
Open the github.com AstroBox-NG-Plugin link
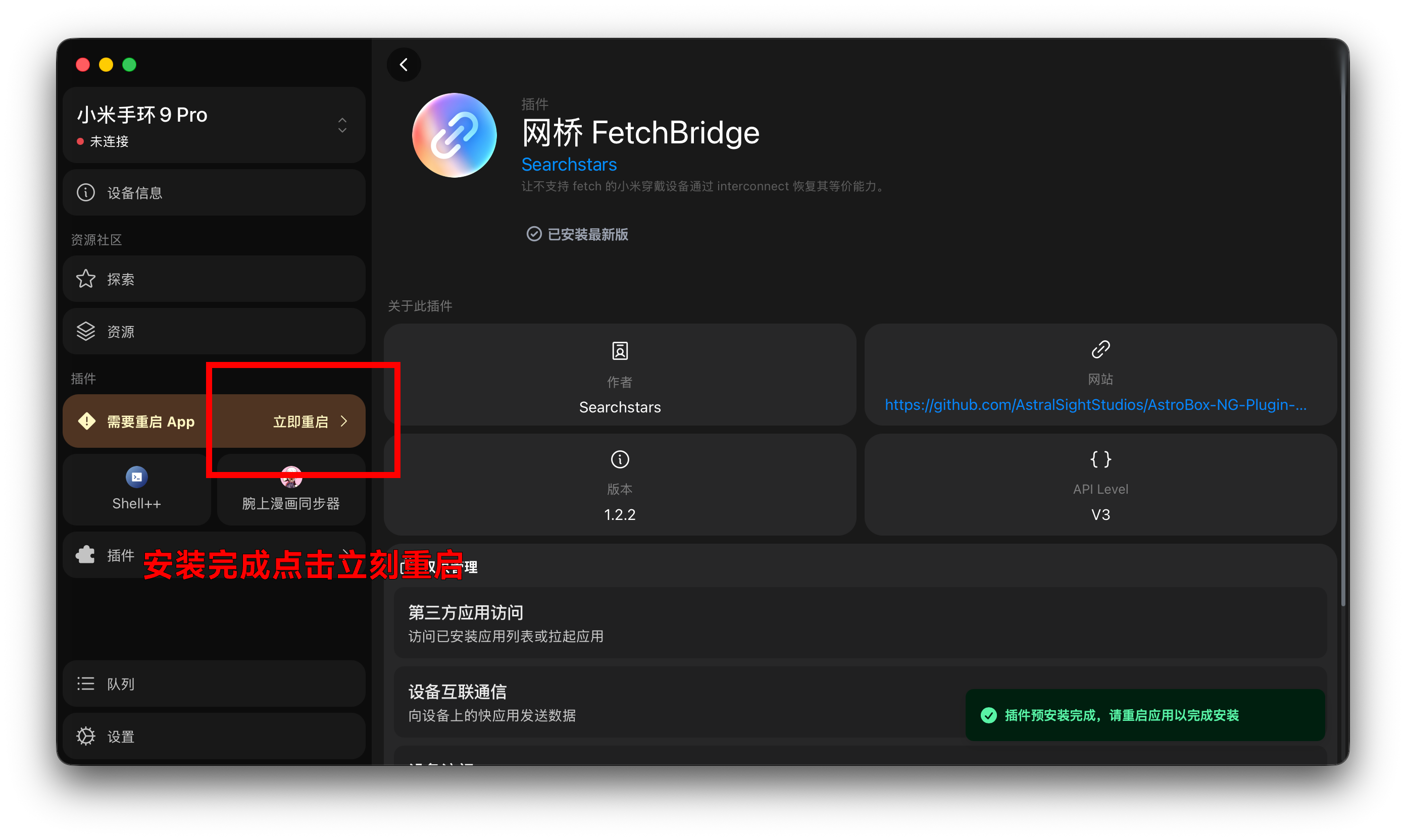click(1096, 405)
